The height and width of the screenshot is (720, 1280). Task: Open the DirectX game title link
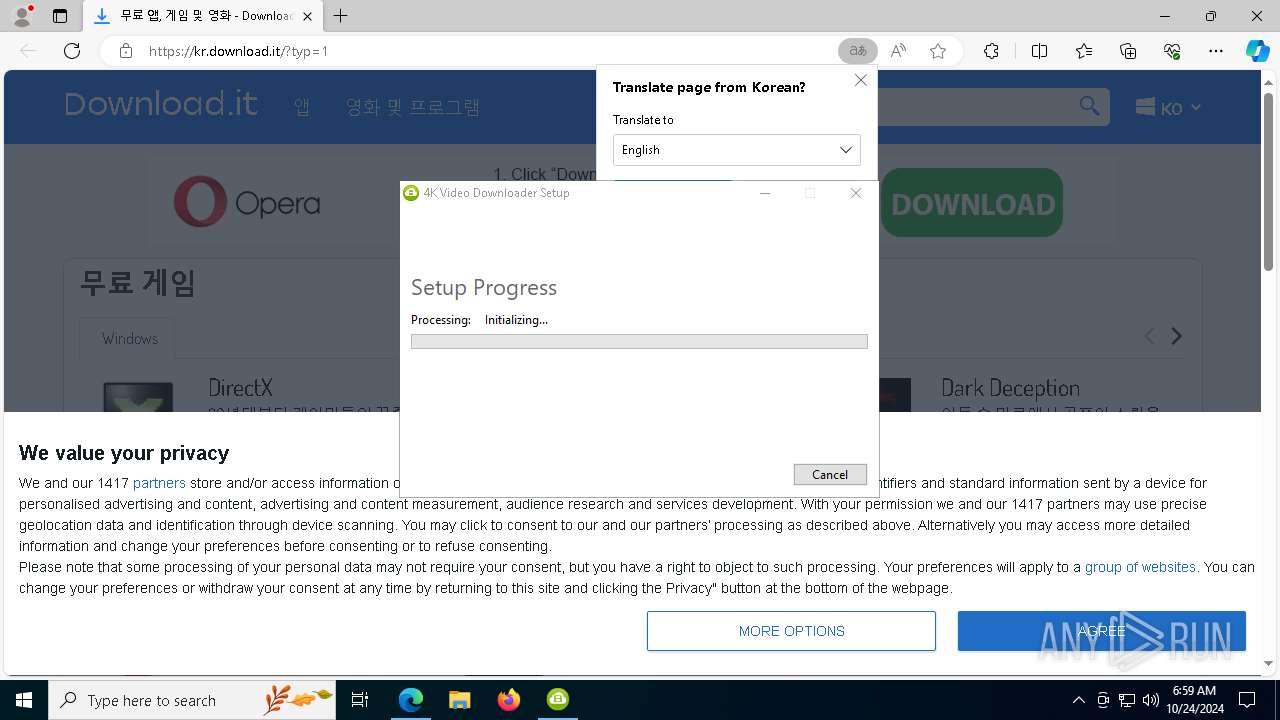tap(240, 387)
